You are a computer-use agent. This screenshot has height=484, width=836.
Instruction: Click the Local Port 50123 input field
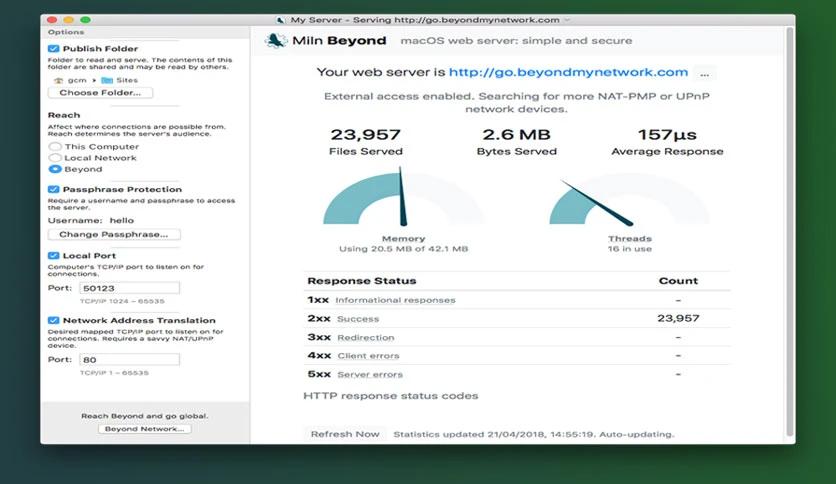(x=130, y=288)
